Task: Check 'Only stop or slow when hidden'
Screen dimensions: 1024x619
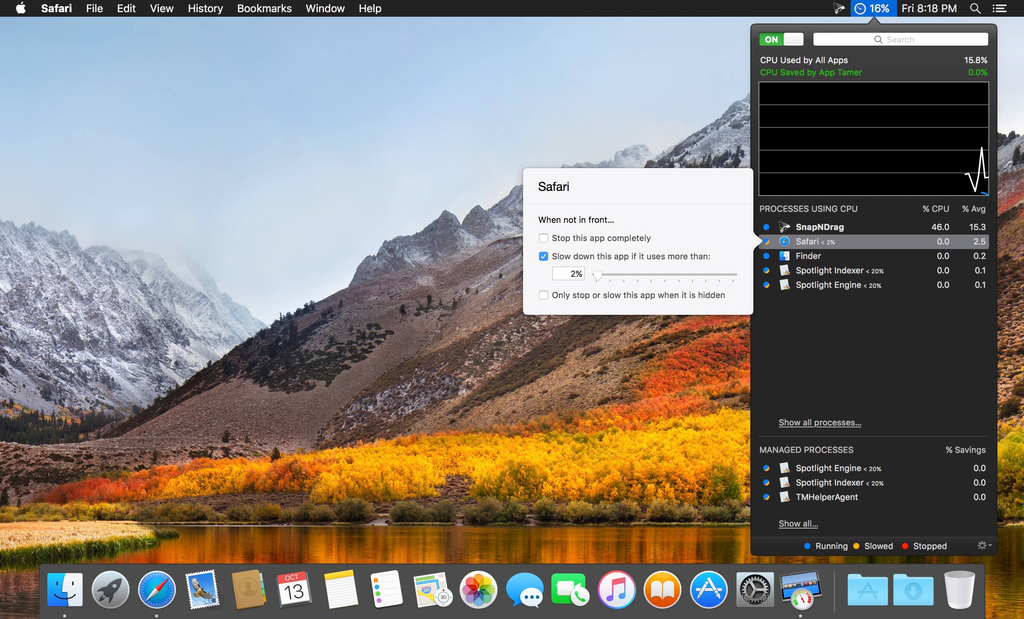Action: pos(544,295)
